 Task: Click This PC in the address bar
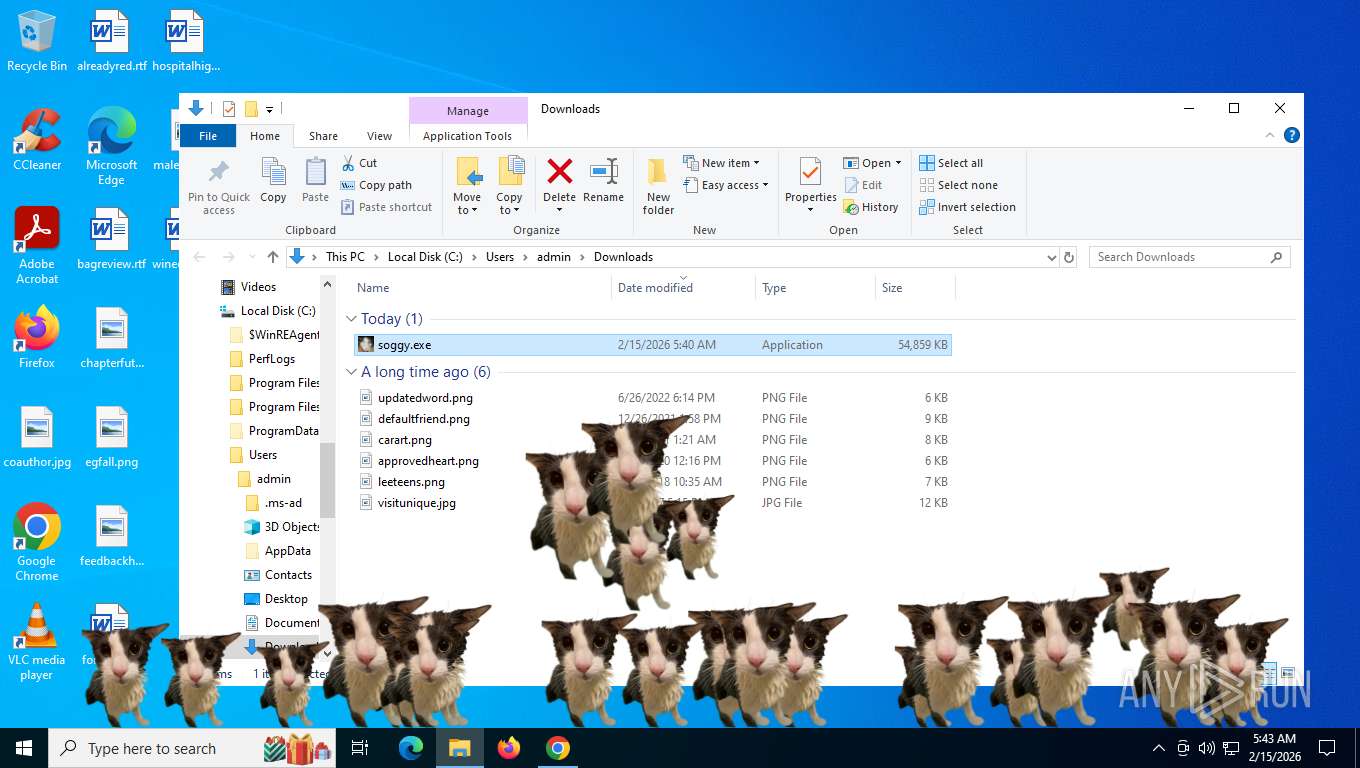[x=345, y=257]
